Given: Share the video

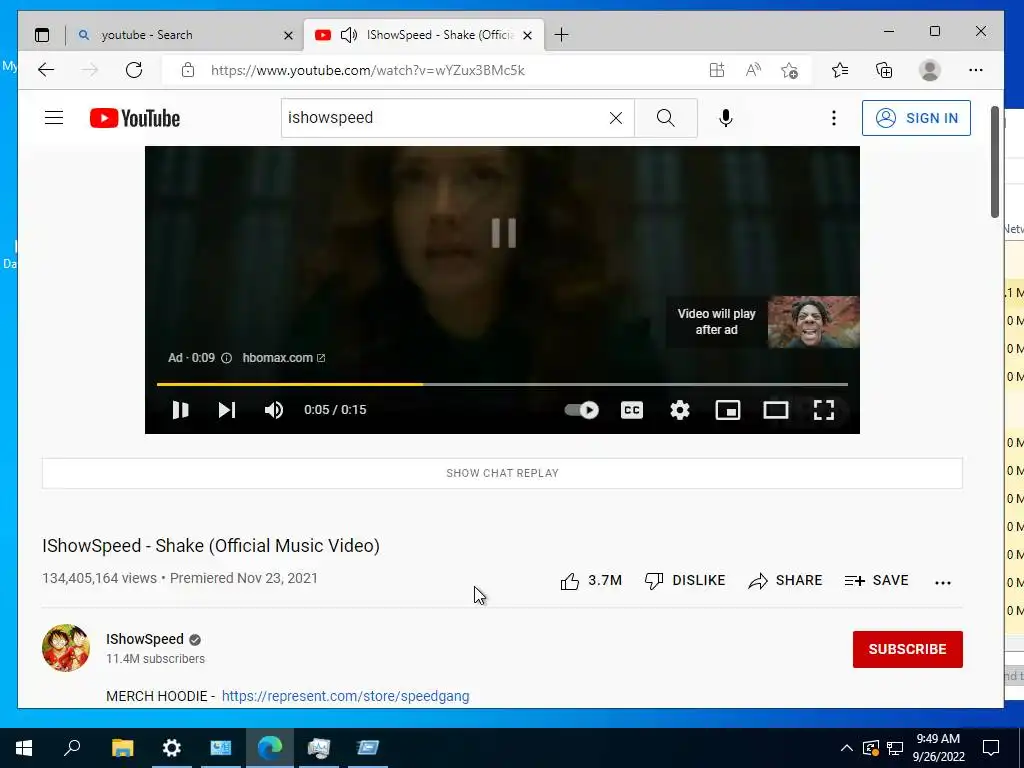Looking at the screenshot, I should (785, 581).
